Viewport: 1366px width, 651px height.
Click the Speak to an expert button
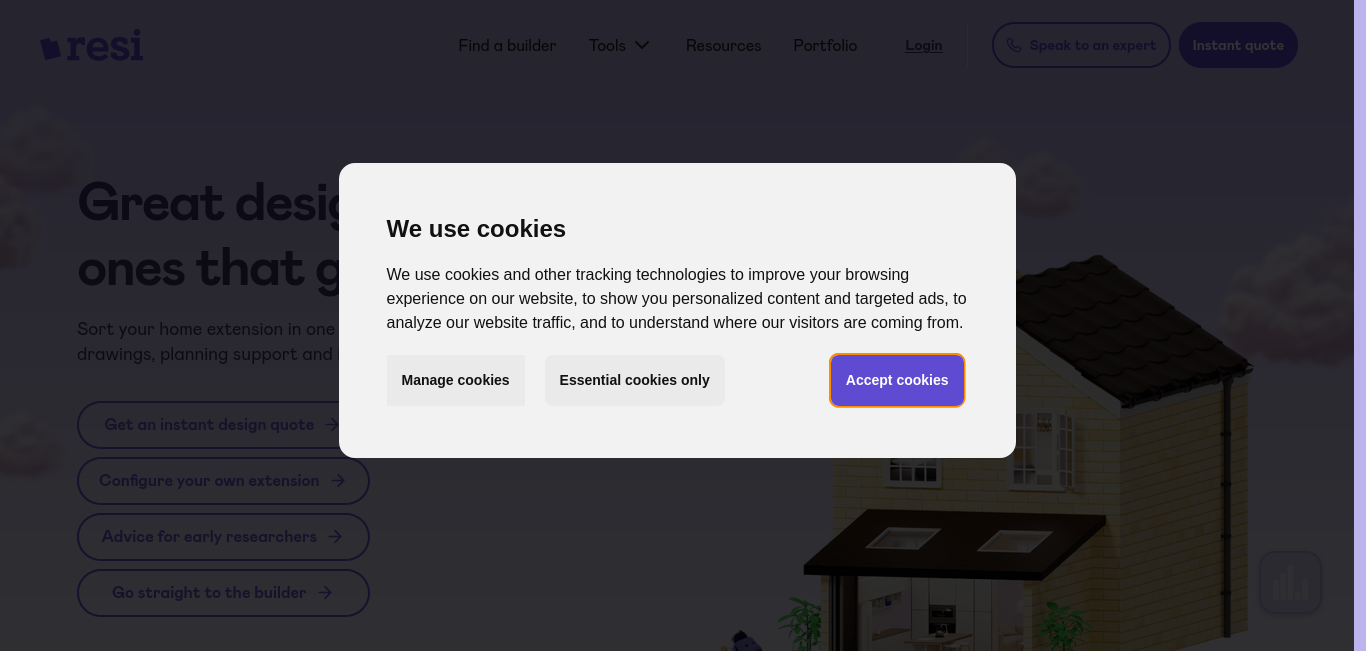(x=1081, y=45)
